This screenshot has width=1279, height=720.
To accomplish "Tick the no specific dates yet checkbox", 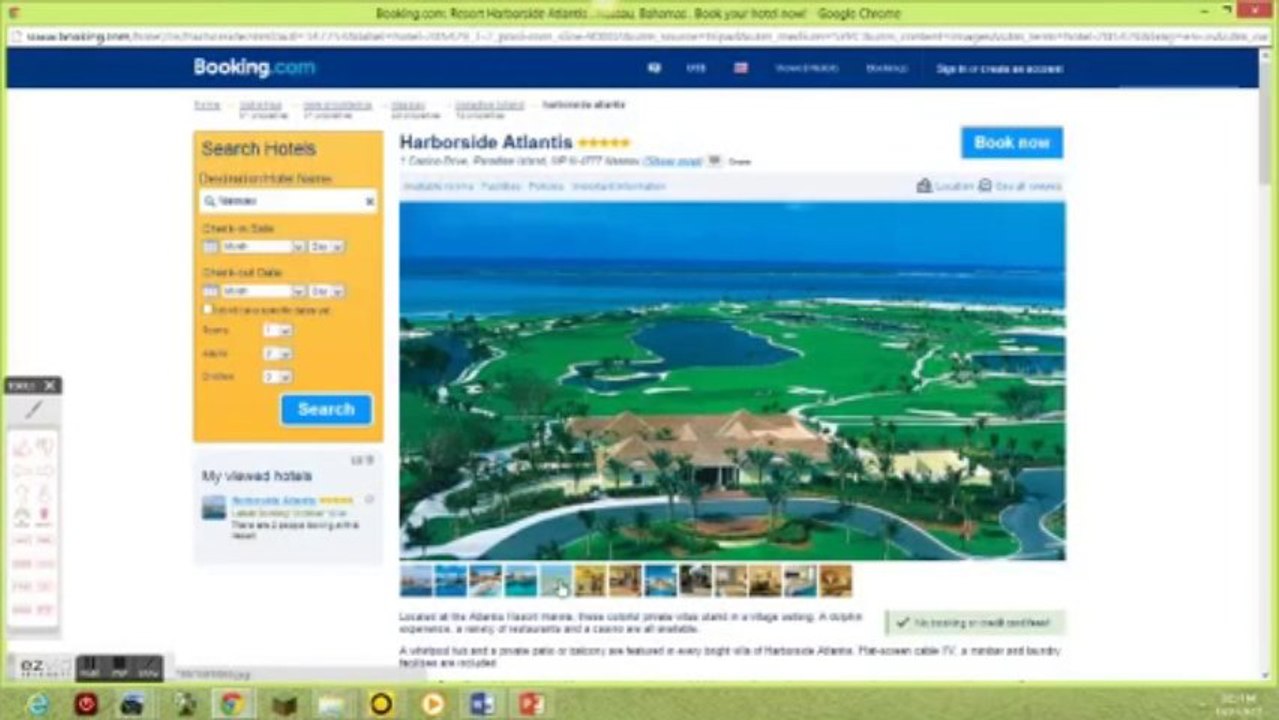I will coord(207,310).
